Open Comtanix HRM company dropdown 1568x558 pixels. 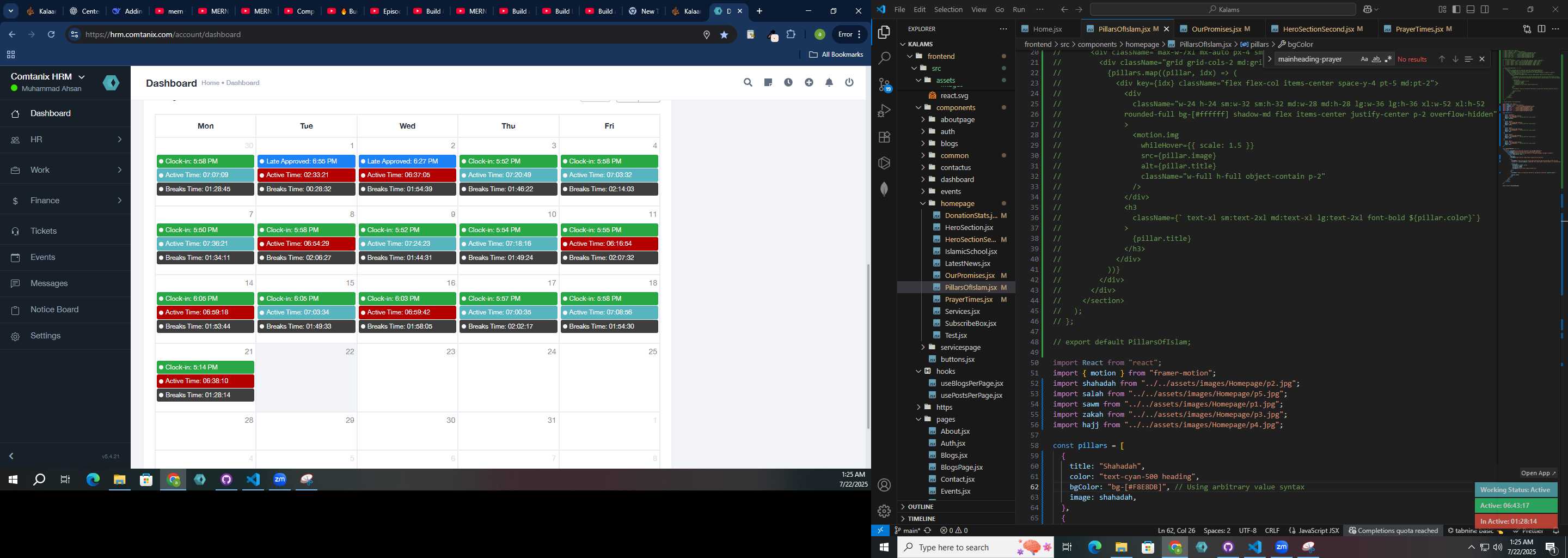47,76
